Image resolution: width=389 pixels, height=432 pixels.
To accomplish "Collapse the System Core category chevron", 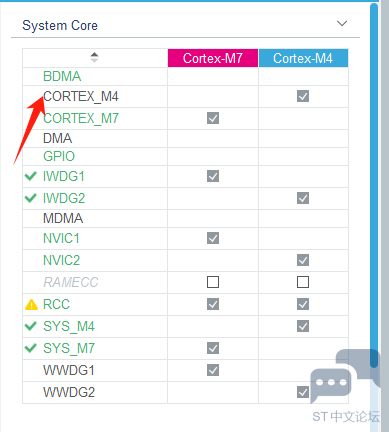I will coord(342,24).
